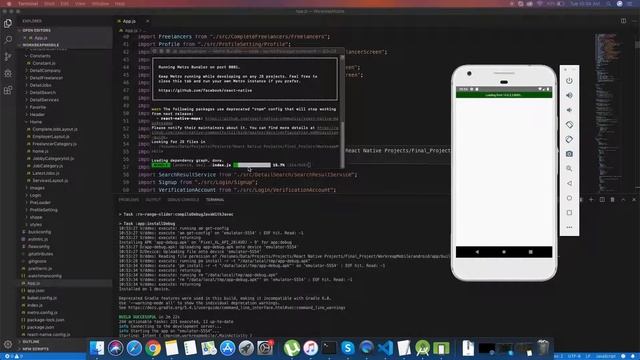This screenshot has width=640, height=360.
Task: Click the emulator volume up button
Action: pos(569,95)
